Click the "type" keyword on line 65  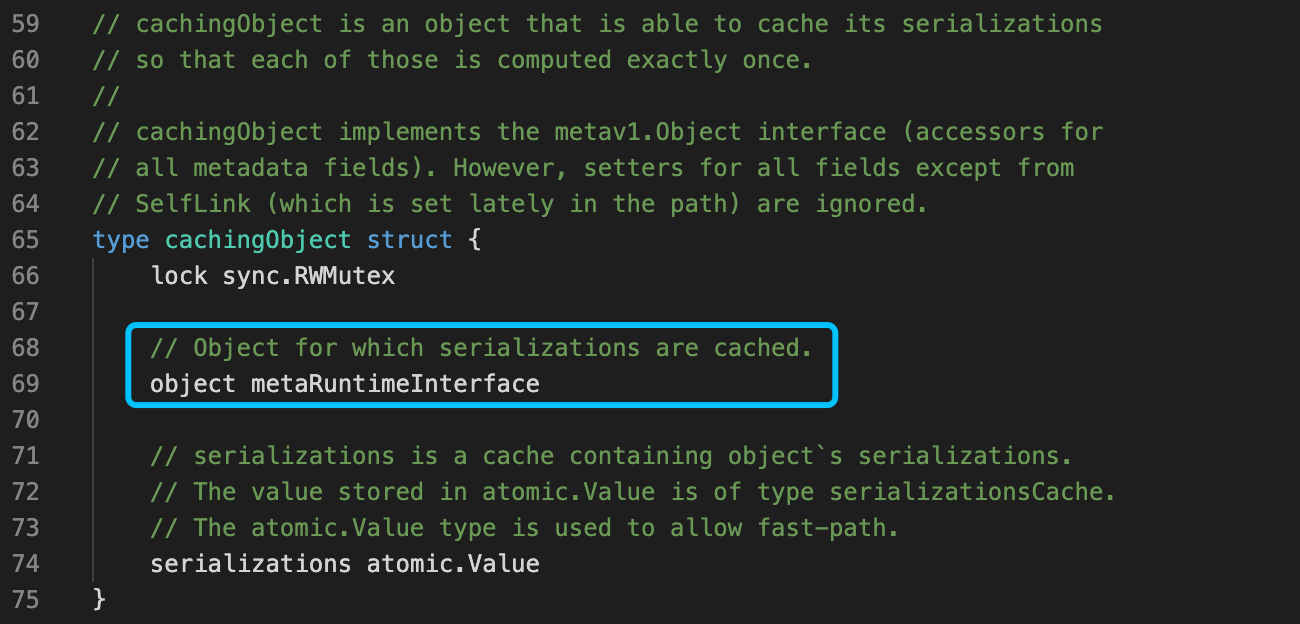(121, 240)
